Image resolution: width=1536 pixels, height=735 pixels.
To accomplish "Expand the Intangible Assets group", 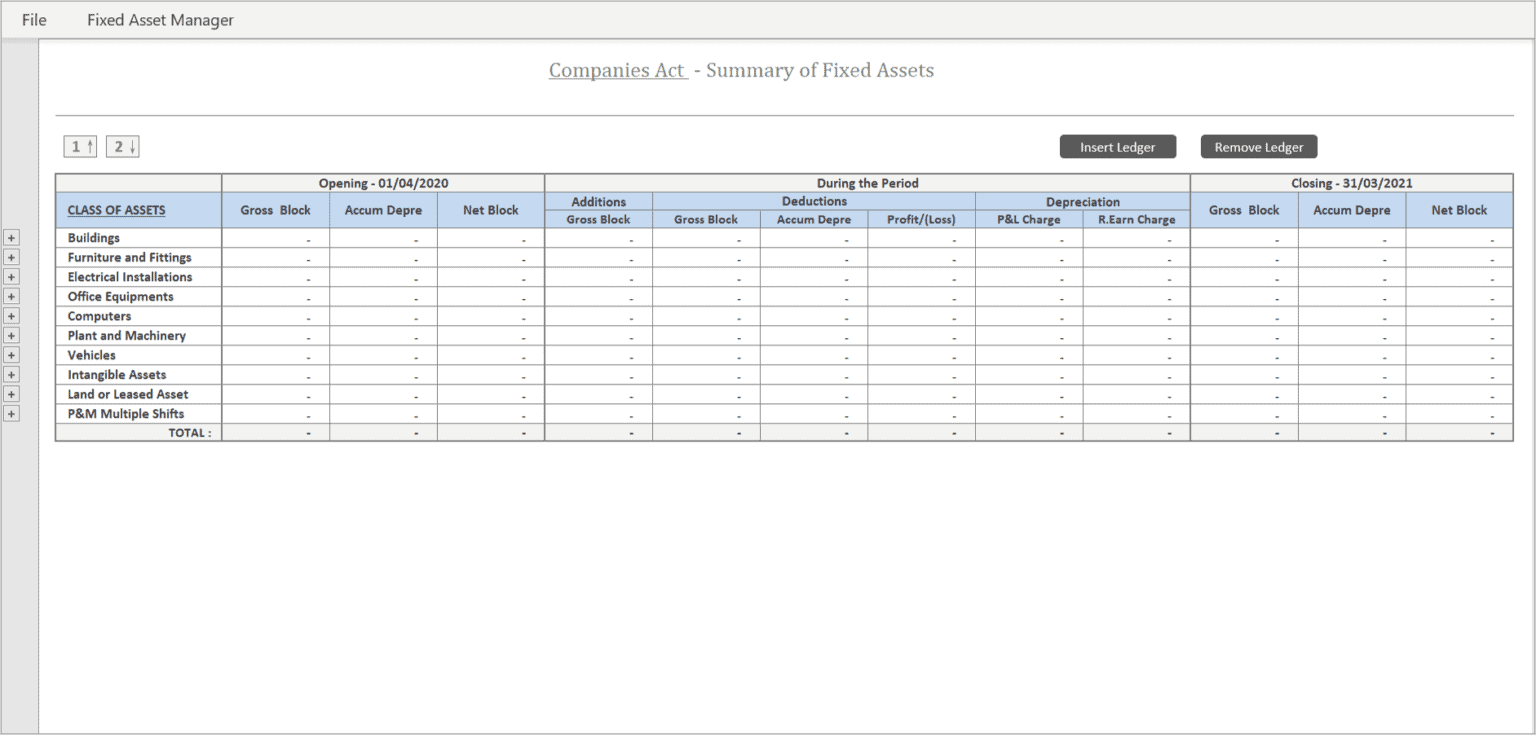I will coord(11,374).
